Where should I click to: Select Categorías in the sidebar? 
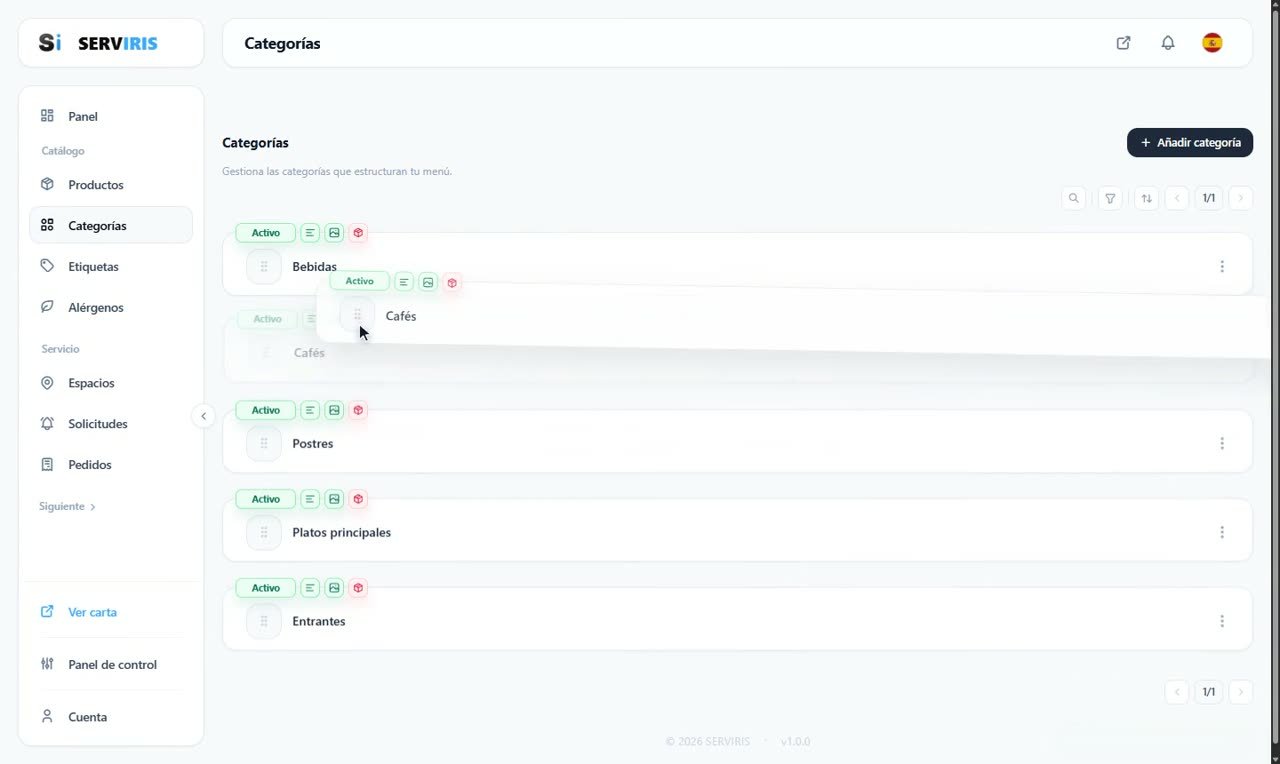pyautogui.click(x=111, y=225)
